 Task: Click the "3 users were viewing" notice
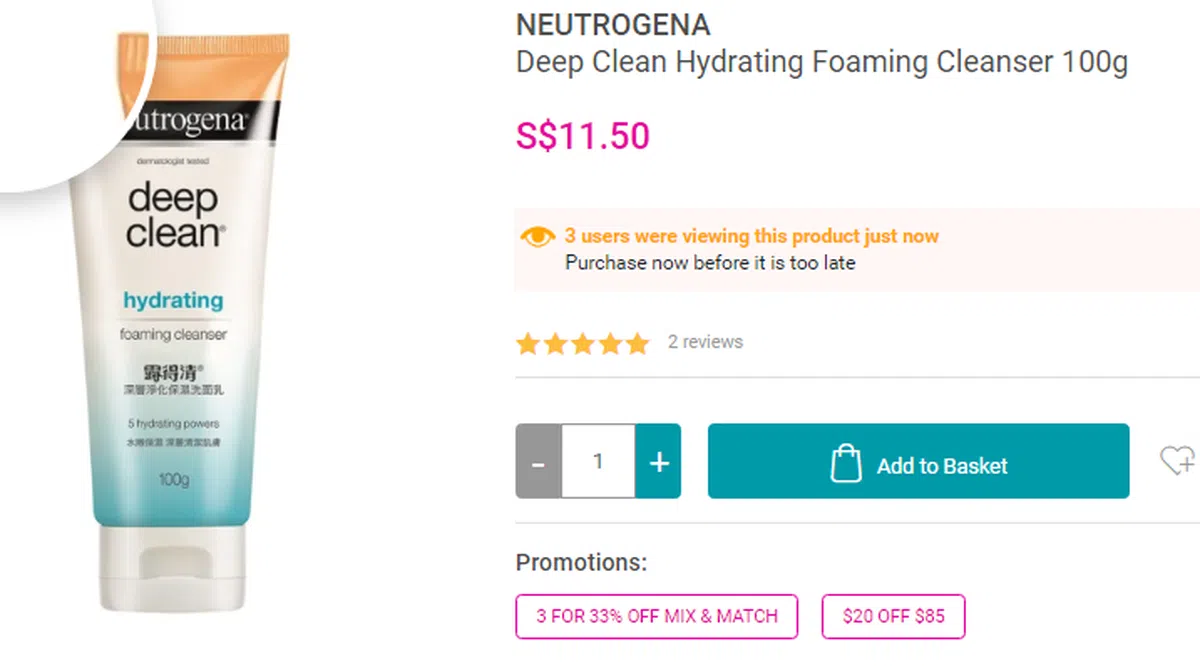click(x=751, y=237)
